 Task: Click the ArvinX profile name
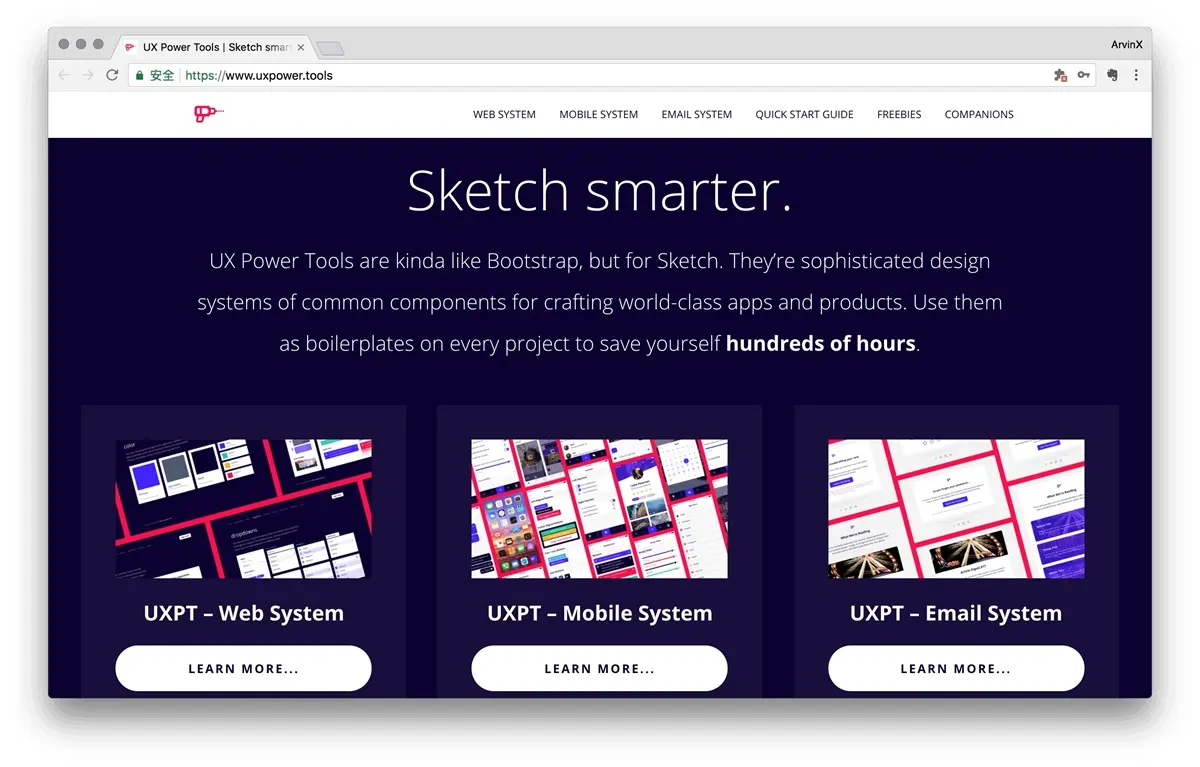tap(1126, 44)
